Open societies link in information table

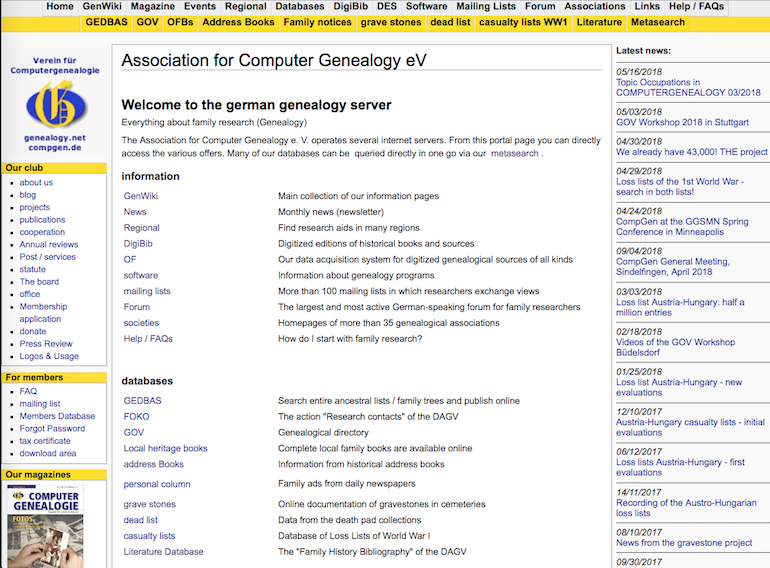141,323
